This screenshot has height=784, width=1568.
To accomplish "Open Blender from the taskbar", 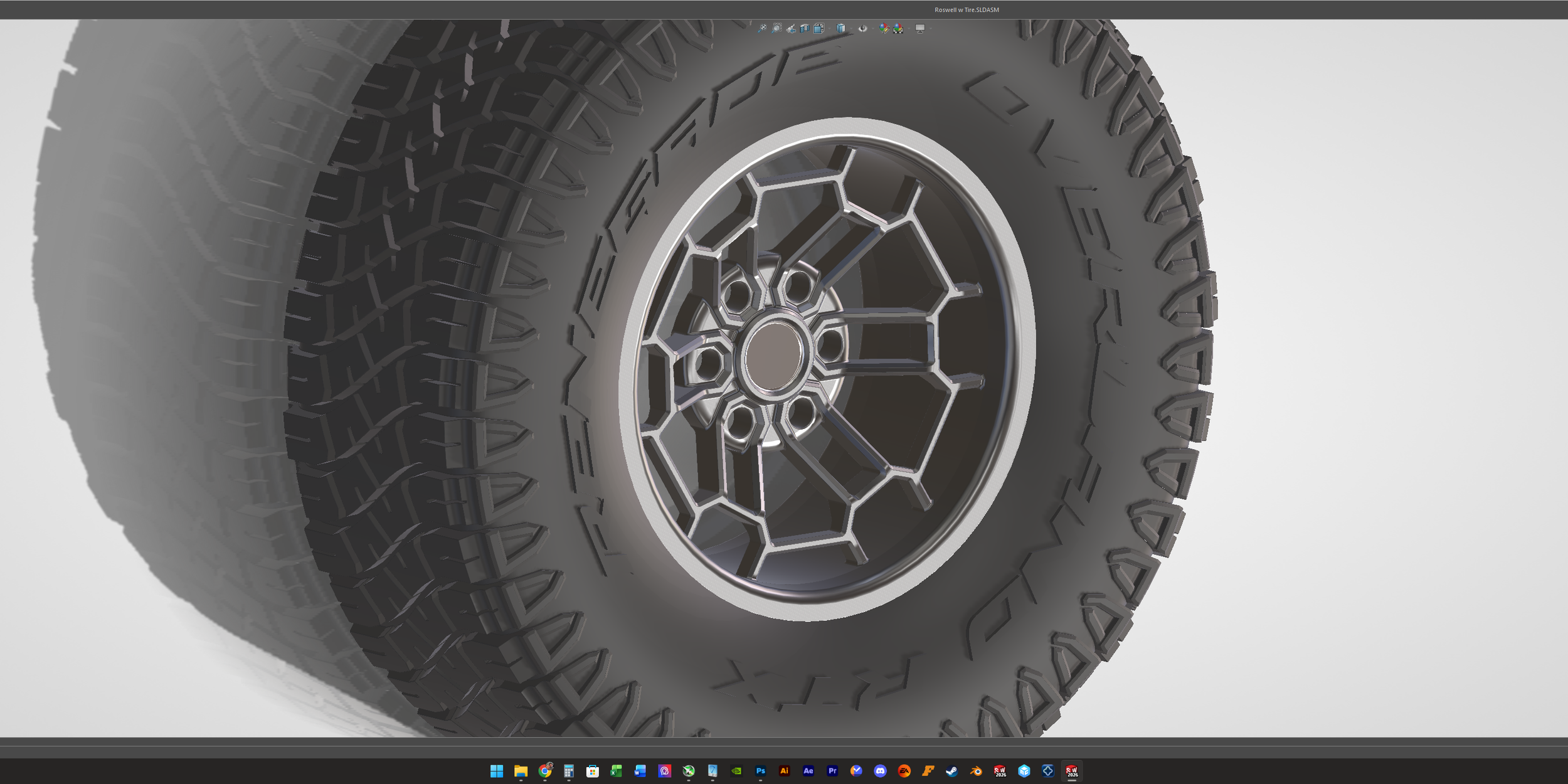I will click(x=976, y=771).
